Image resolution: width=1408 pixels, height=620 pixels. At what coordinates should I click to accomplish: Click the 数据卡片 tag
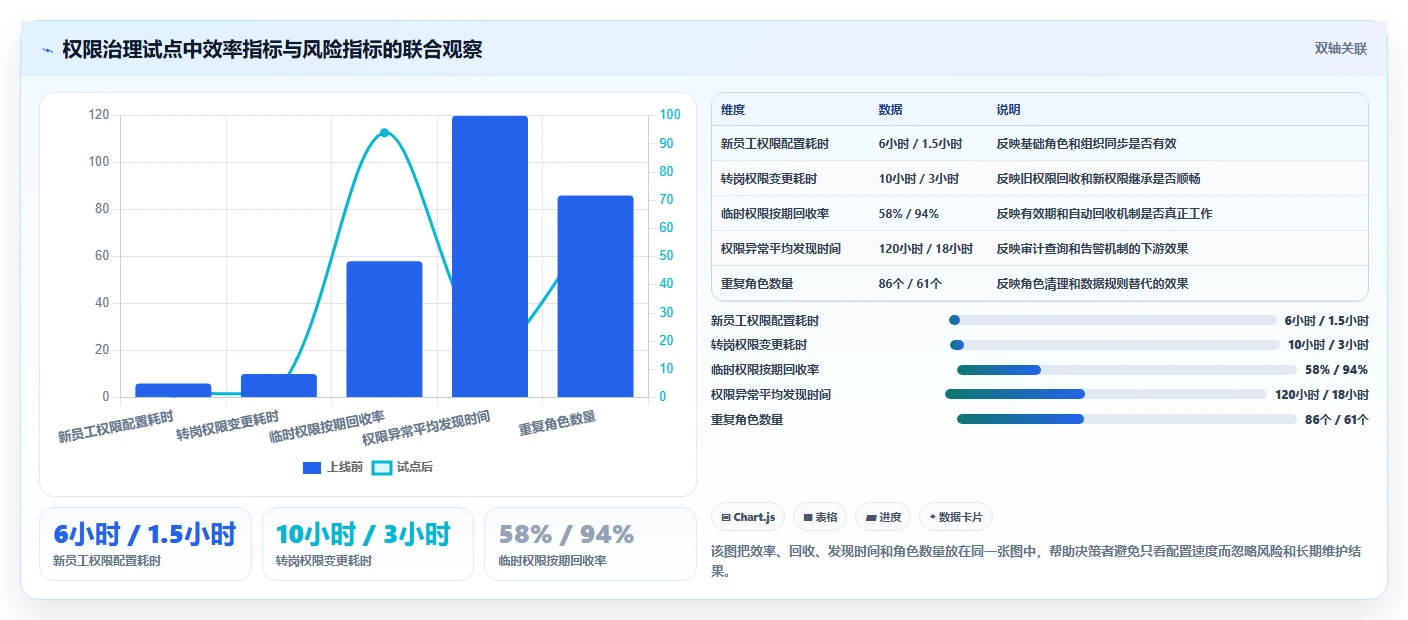coord(956,517)
